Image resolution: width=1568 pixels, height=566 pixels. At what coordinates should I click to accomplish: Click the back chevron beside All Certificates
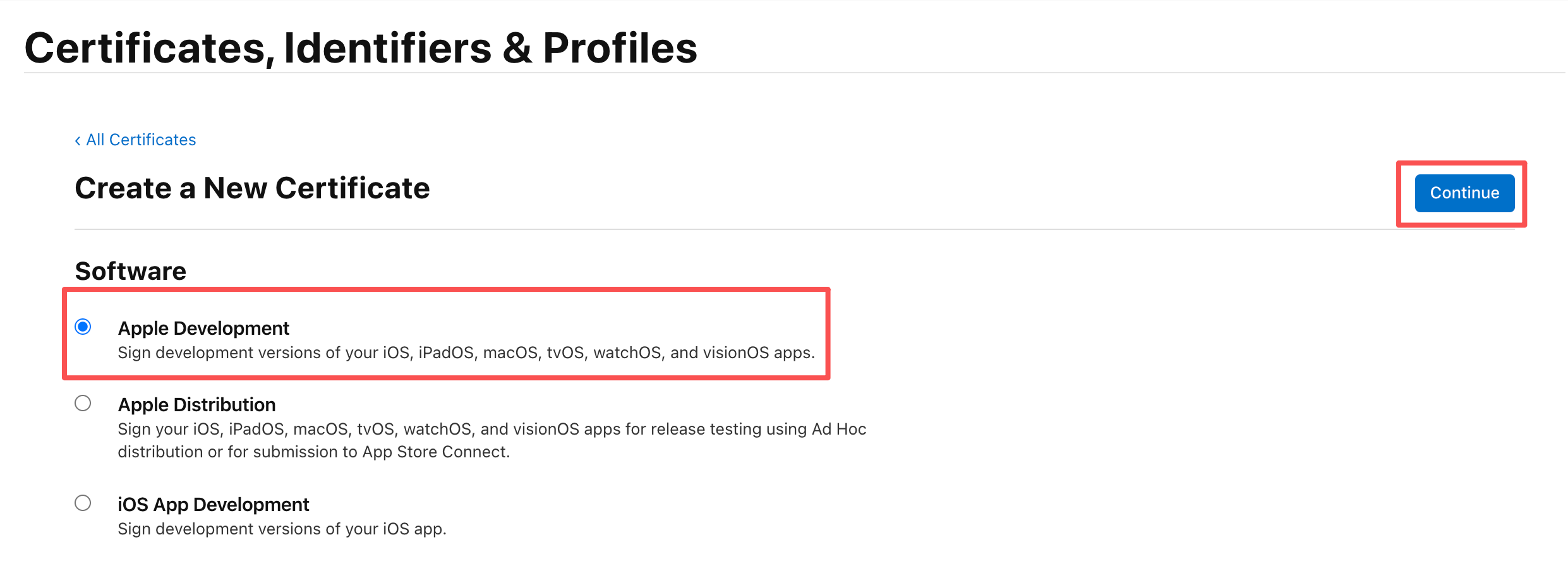pos(78,140)
